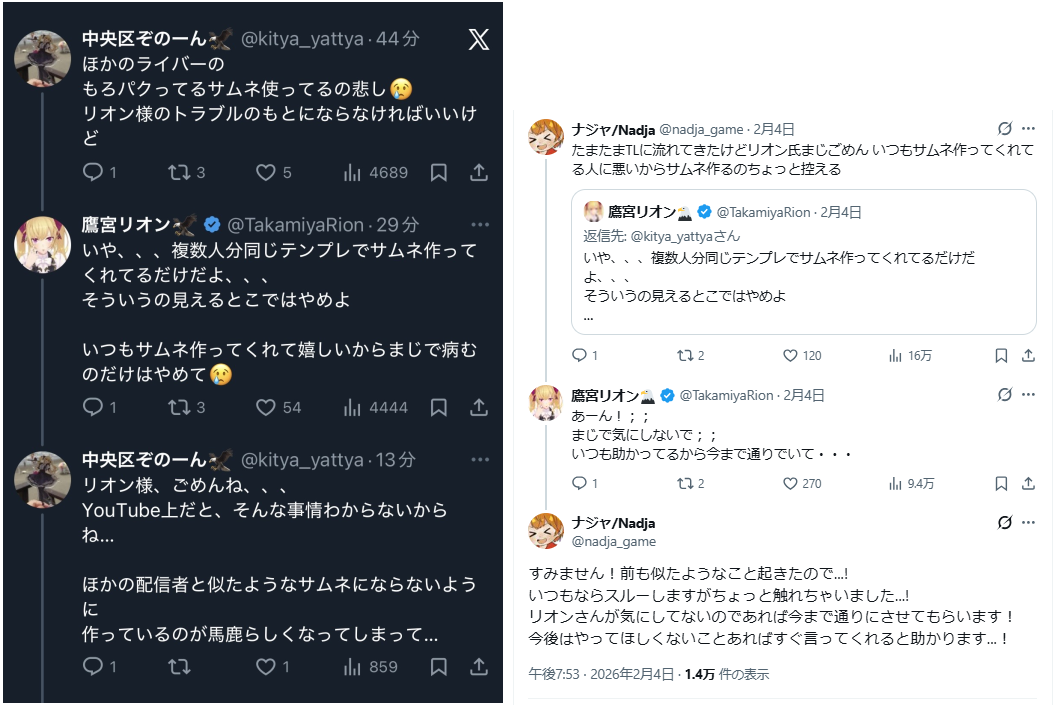The image size is (1059, 705).
Task: Share 鷹宮リオン's post with 270 likes
Action: click(x=1028, y=483)
